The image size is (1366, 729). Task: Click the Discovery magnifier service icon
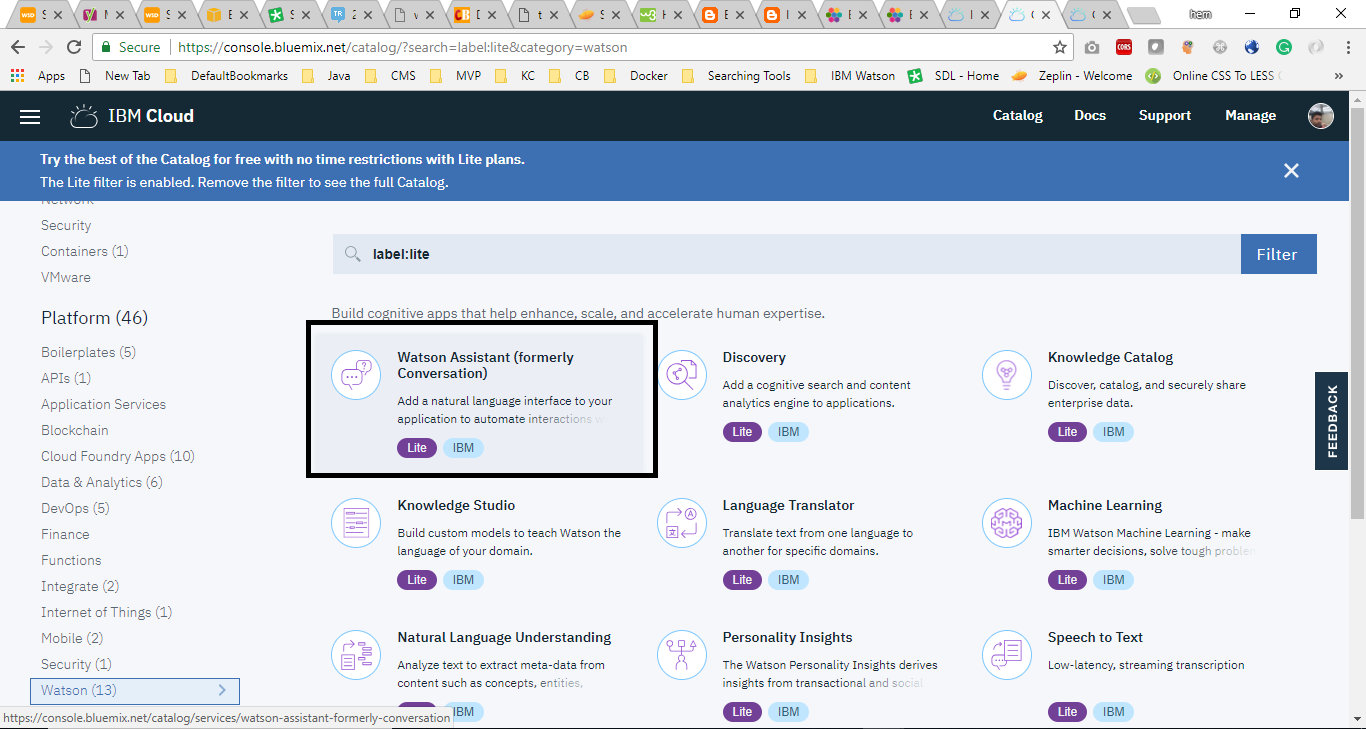point(681,375)
